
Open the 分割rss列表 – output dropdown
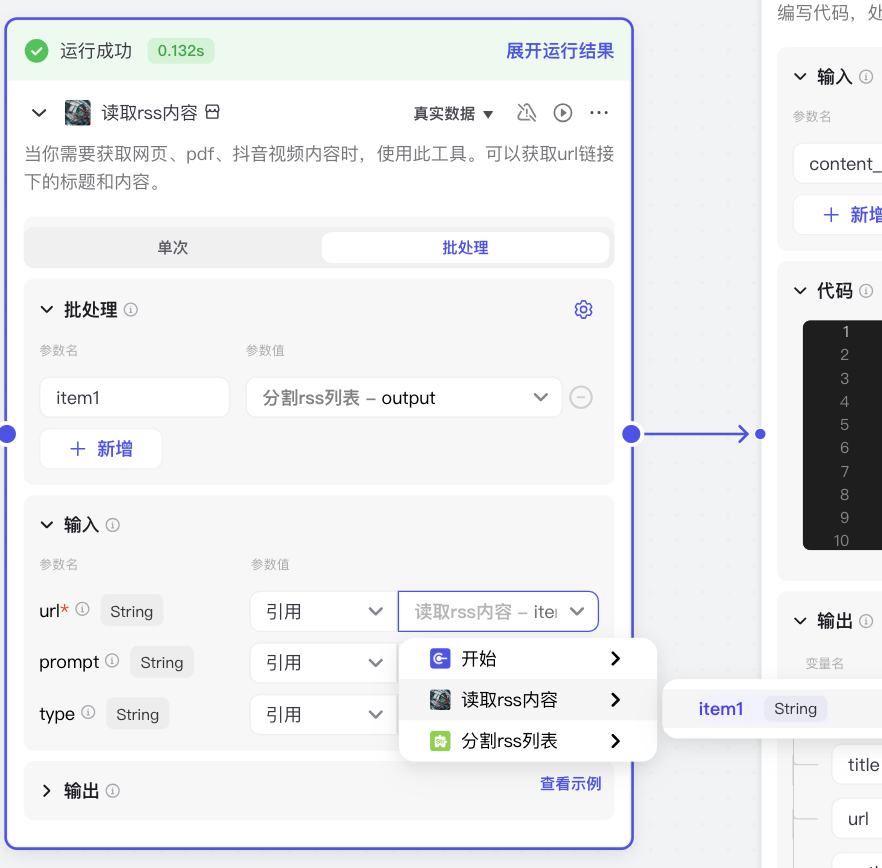point(403,397)
